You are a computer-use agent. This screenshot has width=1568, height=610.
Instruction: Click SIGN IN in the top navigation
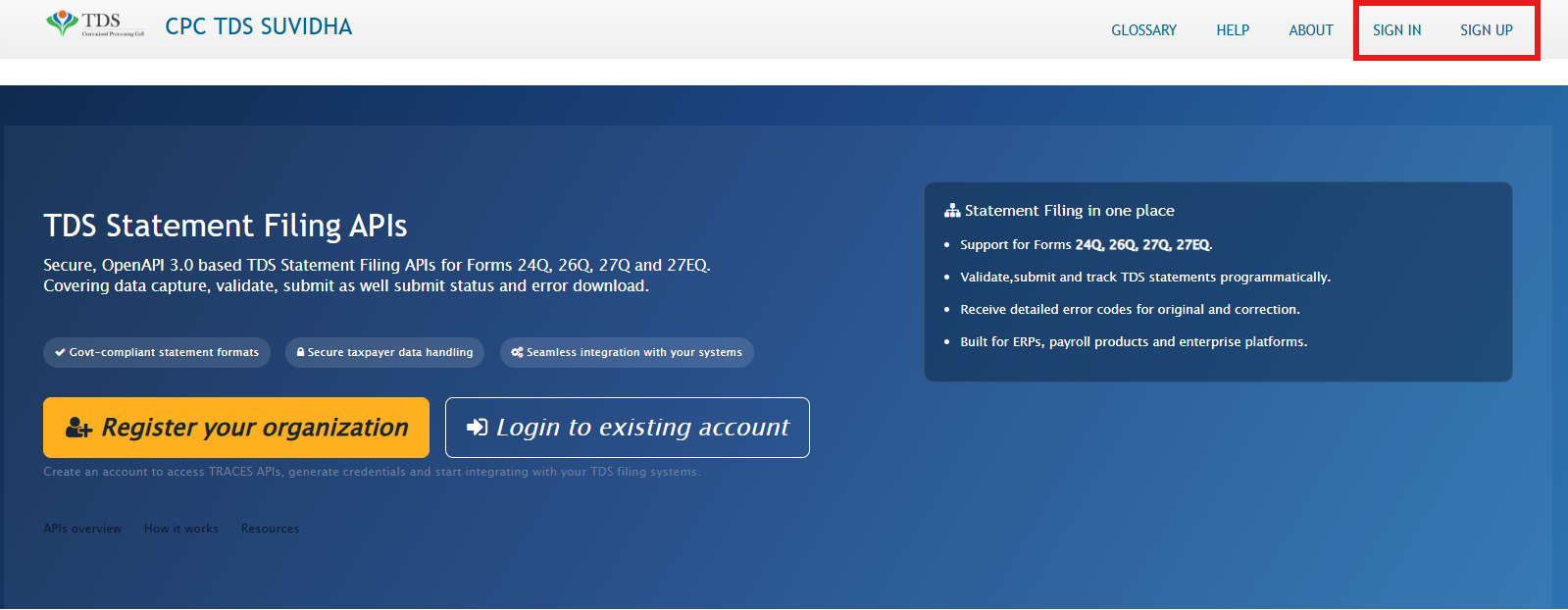pyautogui.click(x=1396, y=30)
